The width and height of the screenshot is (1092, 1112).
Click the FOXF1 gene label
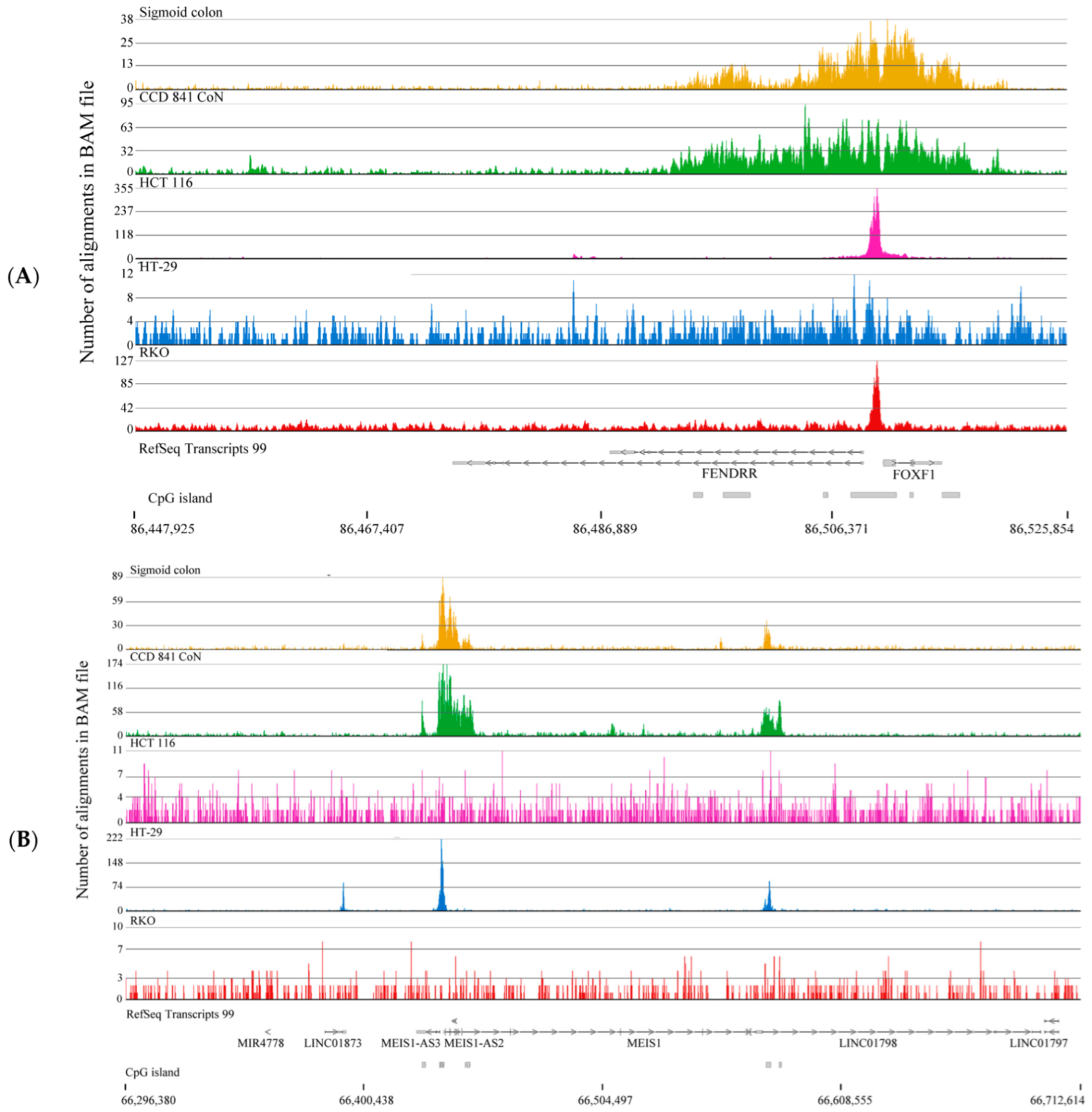coord(914,475)
